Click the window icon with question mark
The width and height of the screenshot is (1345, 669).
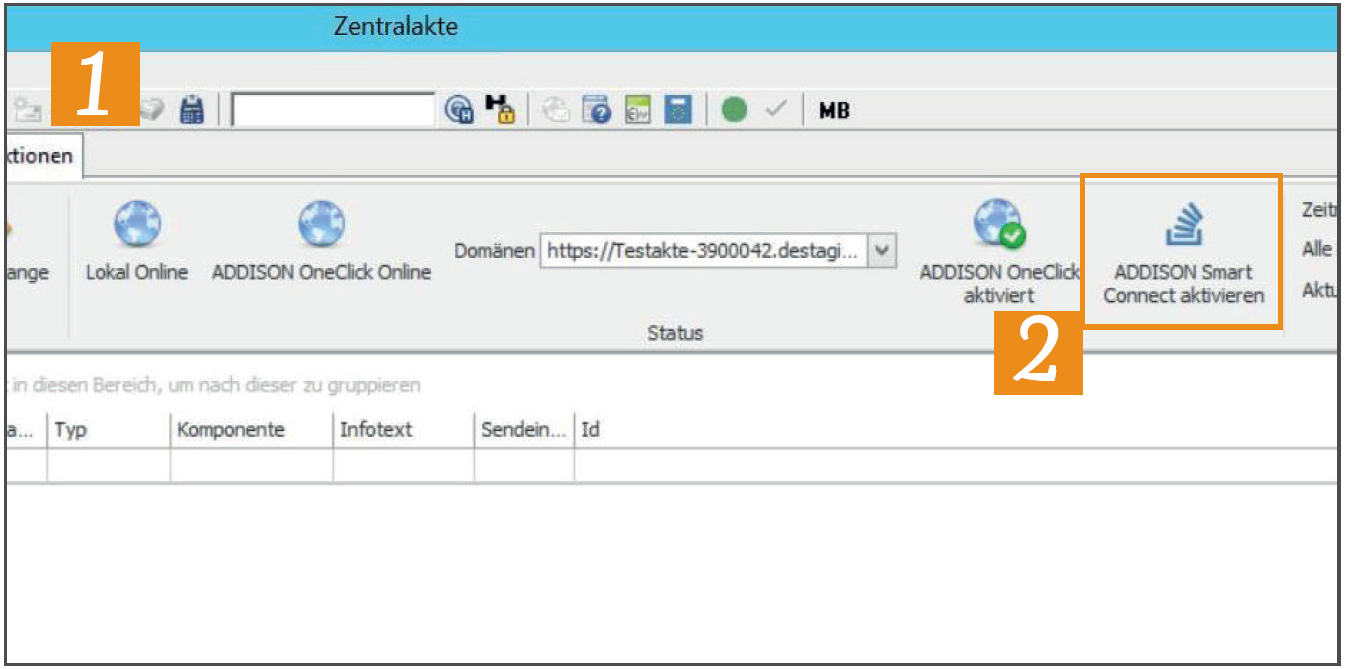(x=597, y=110)
